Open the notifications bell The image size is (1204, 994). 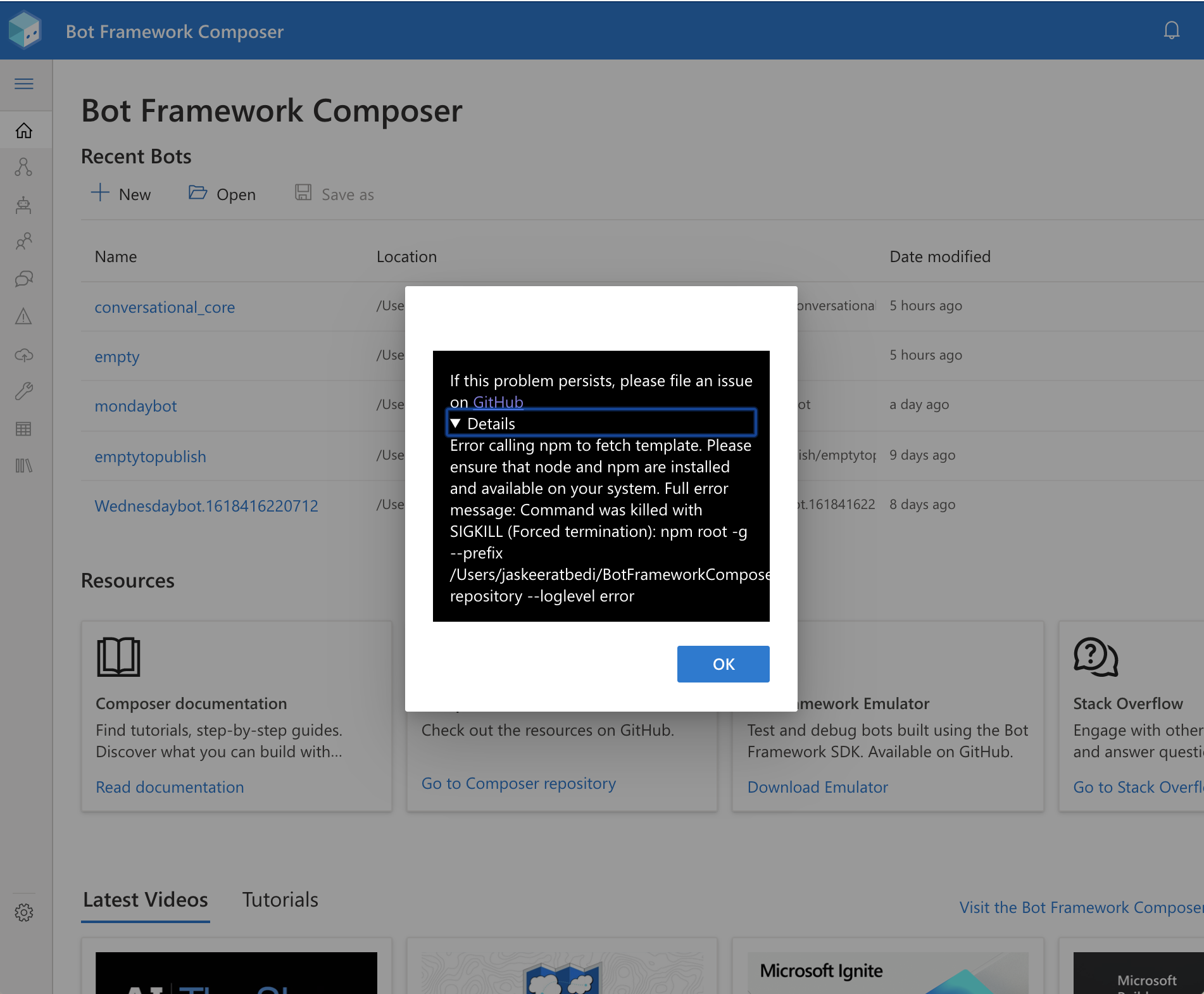pyautogui.click(x=1172, y=30)
